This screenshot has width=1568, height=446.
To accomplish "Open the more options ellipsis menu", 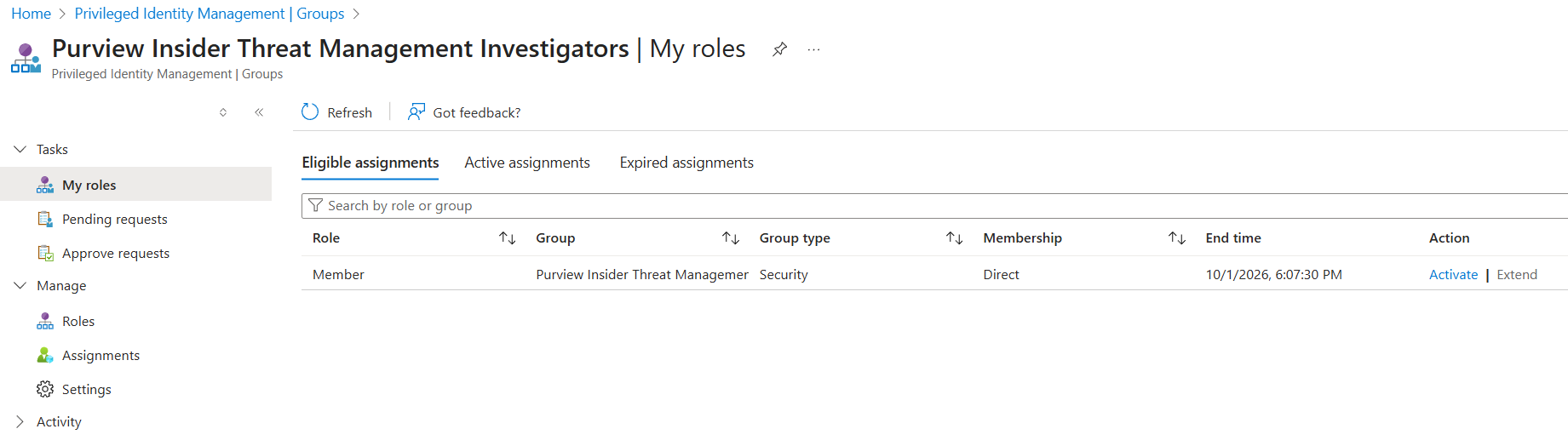I will [x=813, y=49].
